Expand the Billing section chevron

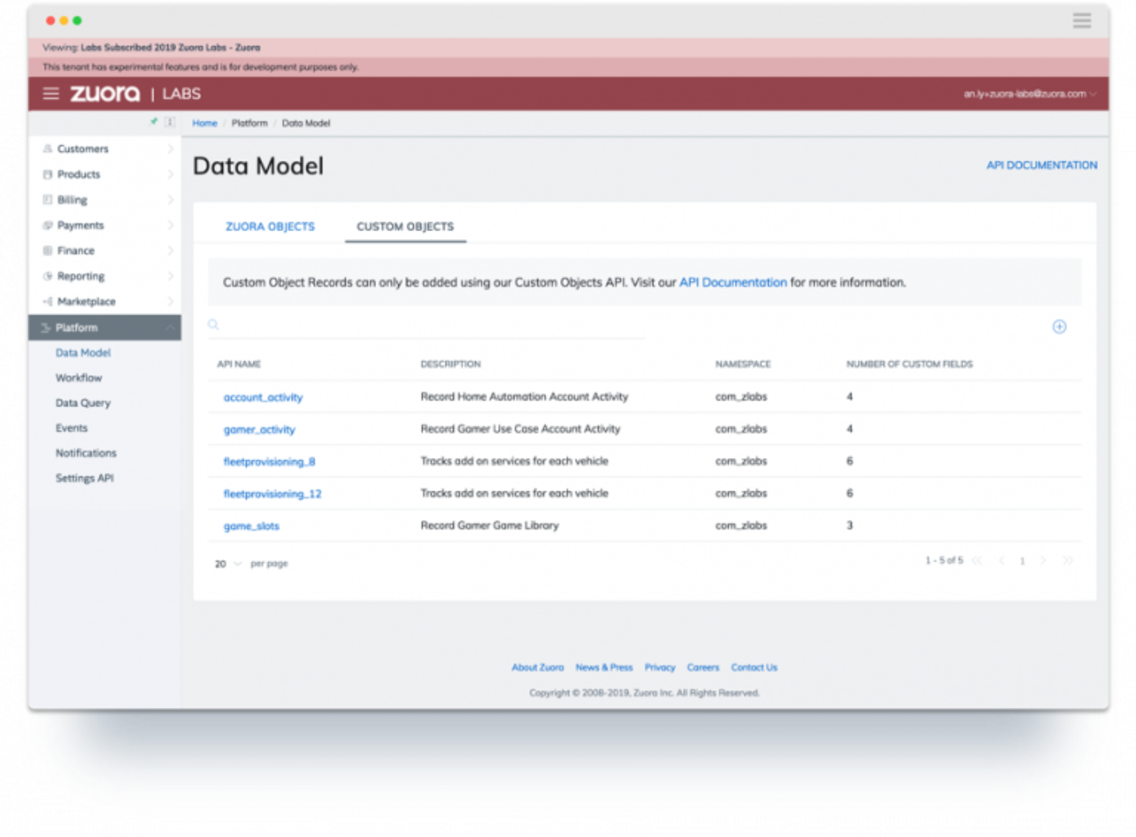(x=170, y=200)
